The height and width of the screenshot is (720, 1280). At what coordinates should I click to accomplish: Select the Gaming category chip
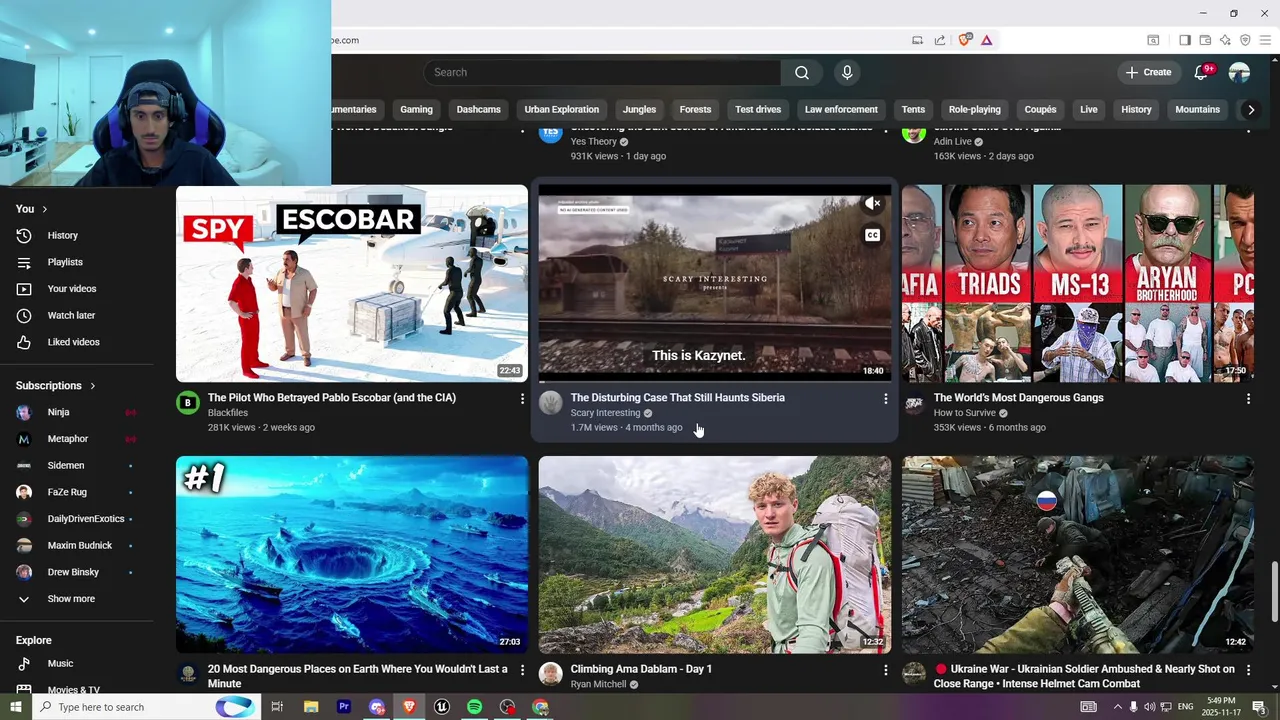click(416, 110)
